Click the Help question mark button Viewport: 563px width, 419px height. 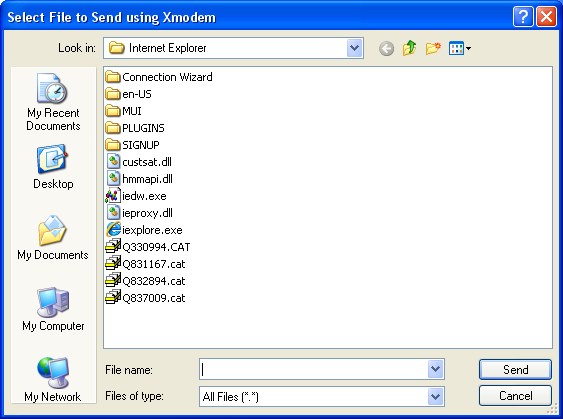[523, 17]
